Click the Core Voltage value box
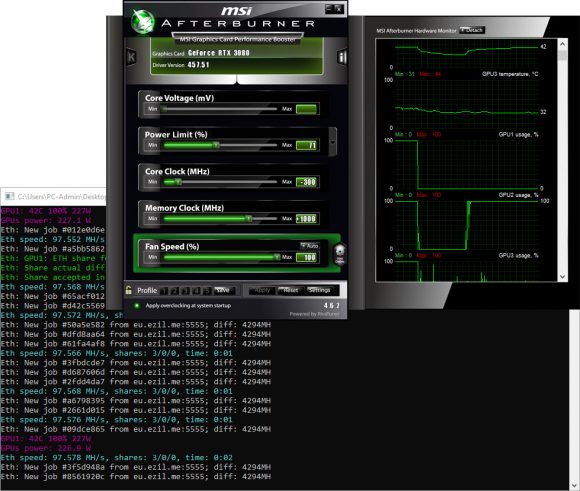 (x=306, y=109)
